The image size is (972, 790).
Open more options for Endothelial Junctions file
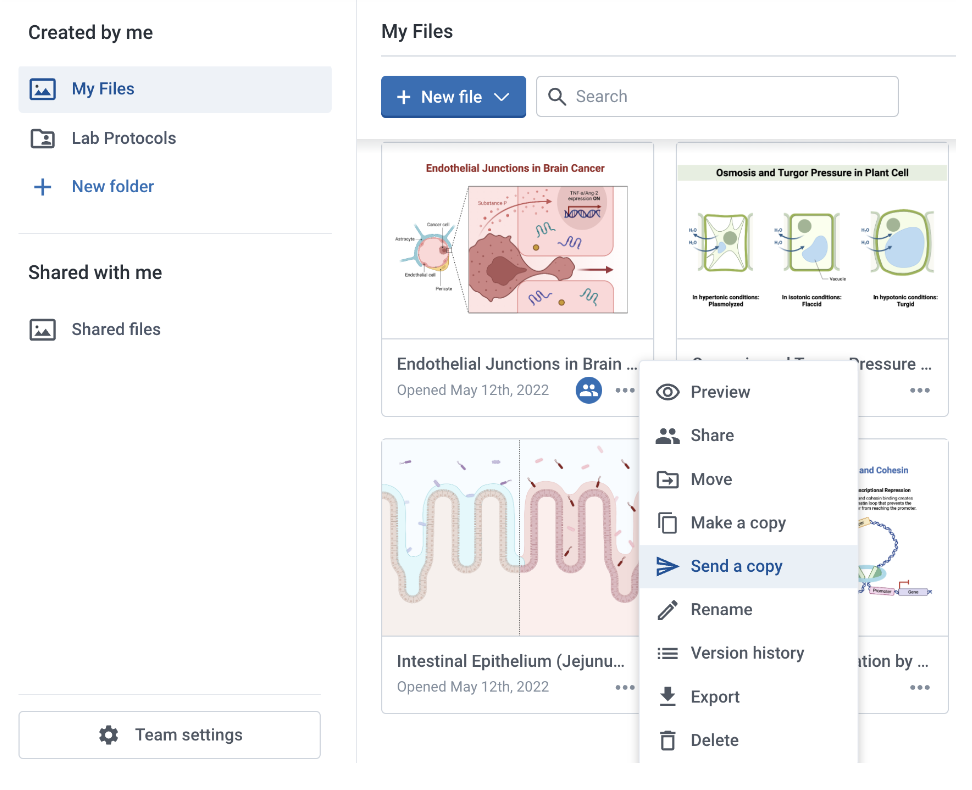pyautogui.click(x=625, y=390)
